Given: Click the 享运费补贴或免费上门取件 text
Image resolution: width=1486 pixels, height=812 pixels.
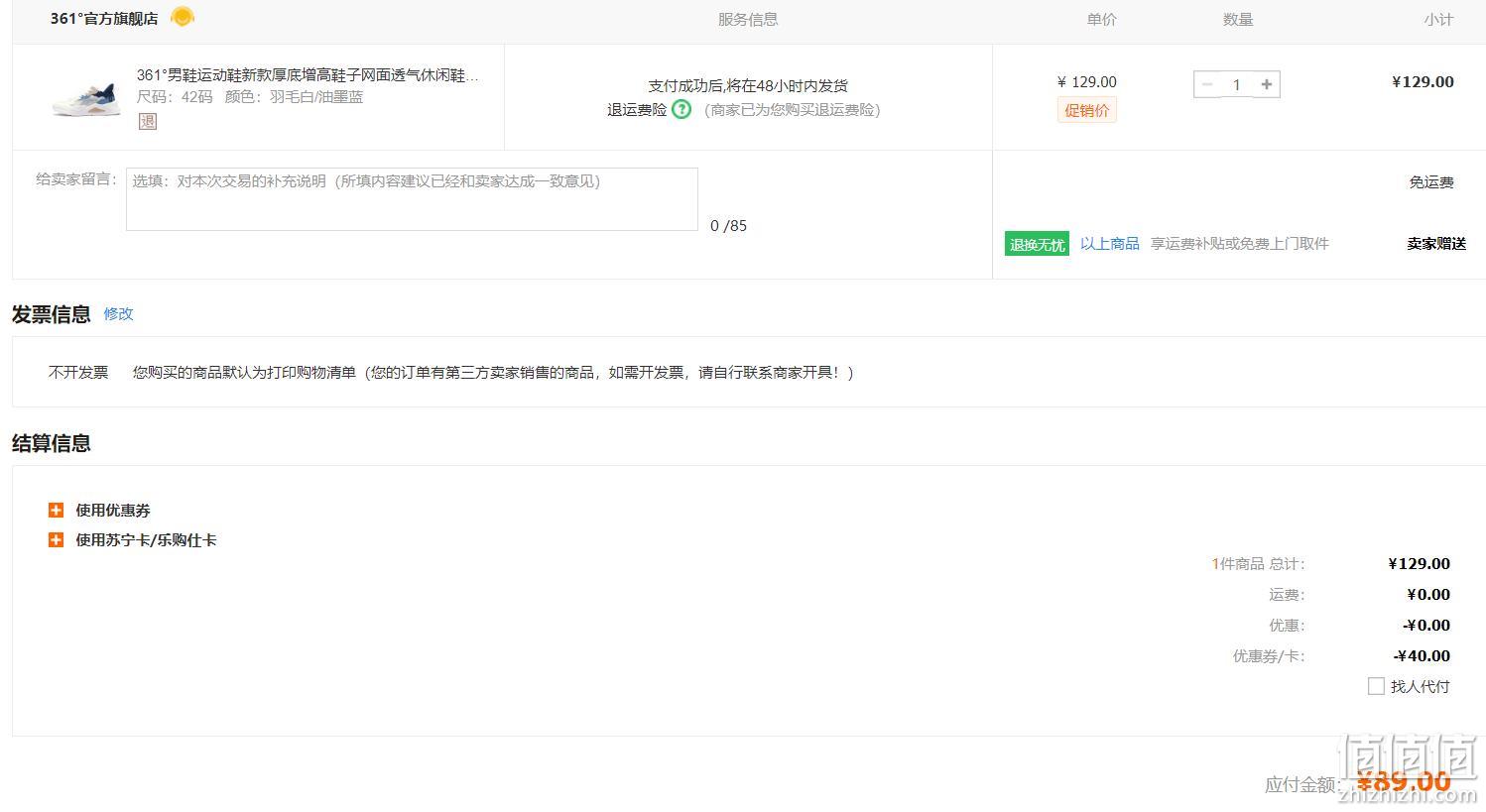Looking at the screenshot, I should point(1239,243).
